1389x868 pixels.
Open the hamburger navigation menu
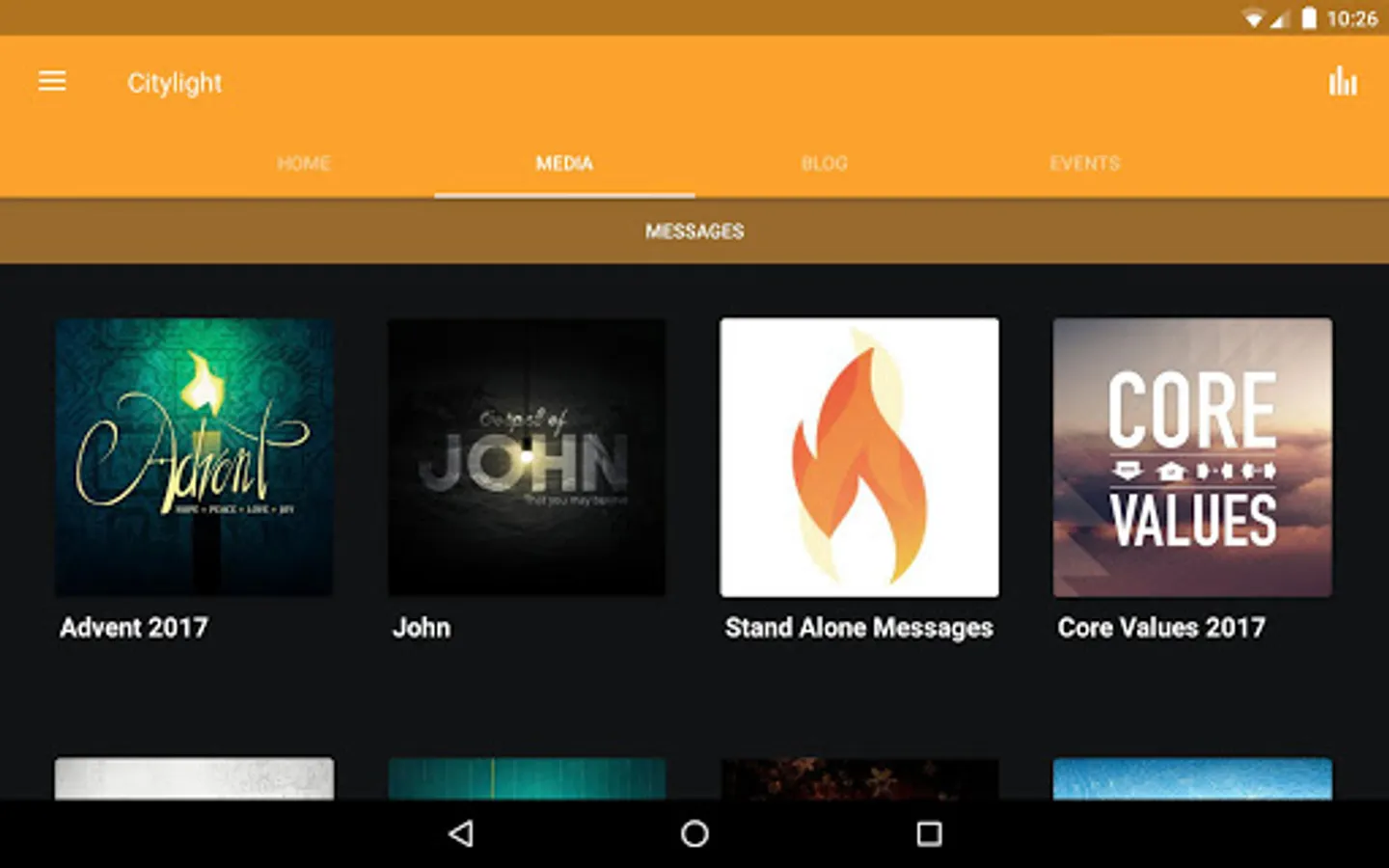52,82
